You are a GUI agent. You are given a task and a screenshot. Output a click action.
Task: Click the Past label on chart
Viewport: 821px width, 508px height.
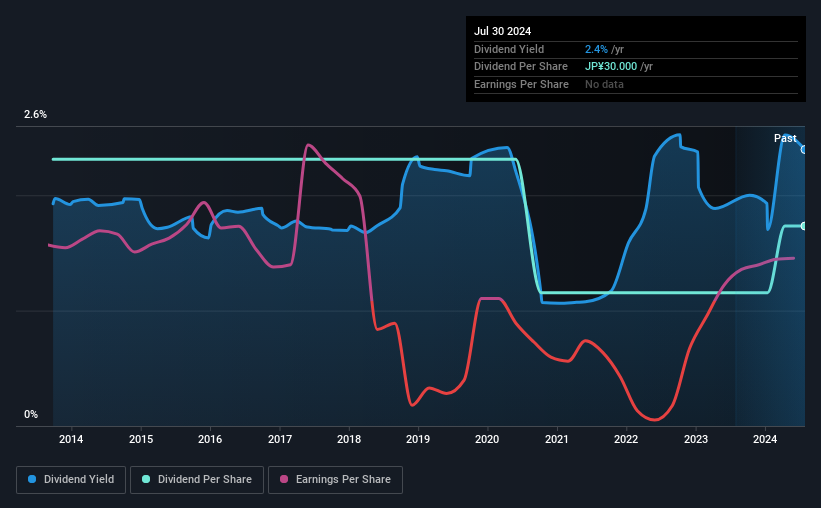(x=785, y=138)
